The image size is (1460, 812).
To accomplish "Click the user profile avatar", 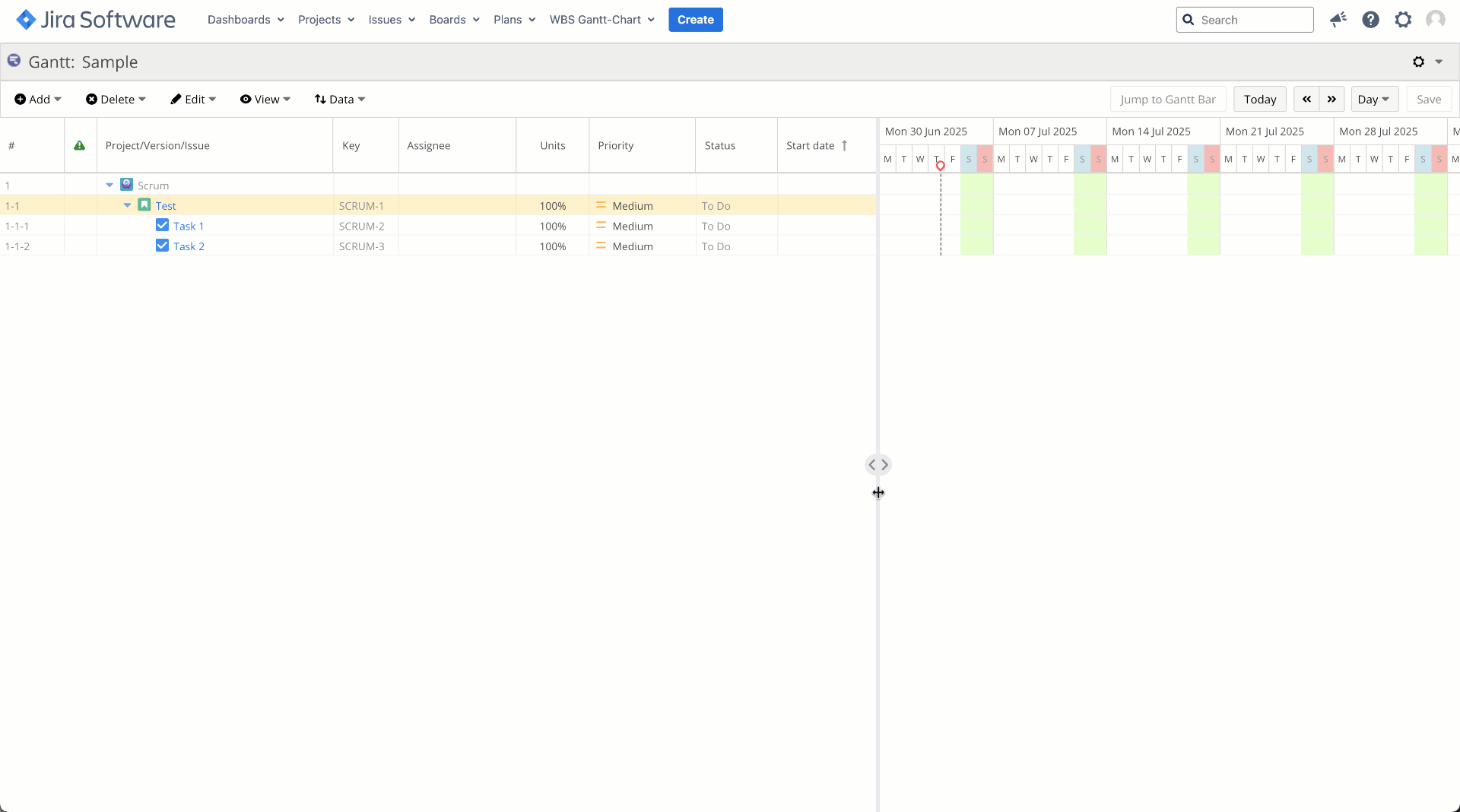I will point(1435,20).
